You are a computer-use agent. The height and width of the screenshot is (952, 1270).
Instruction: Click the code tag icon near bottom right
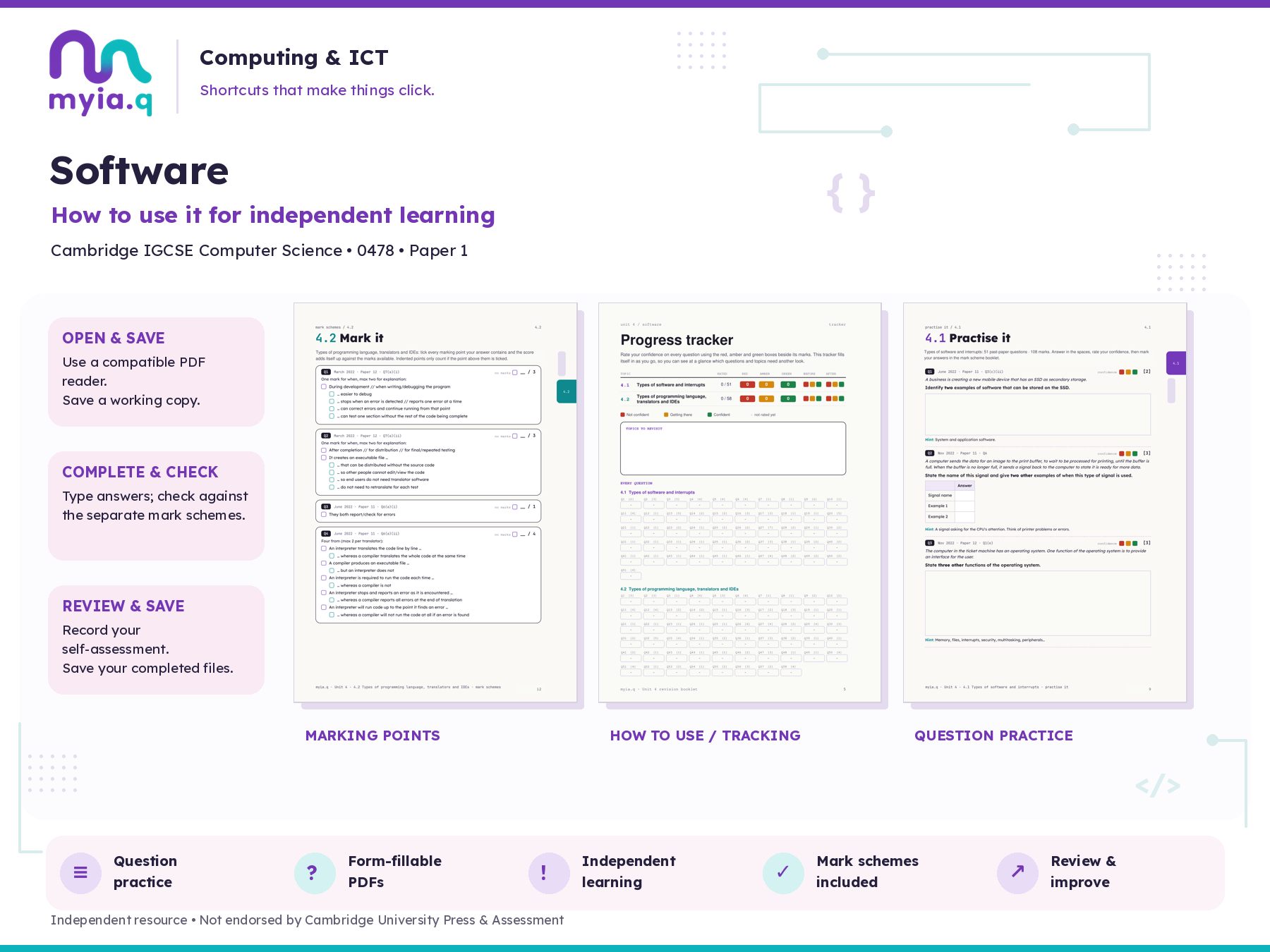click(x=1158, y=786)
